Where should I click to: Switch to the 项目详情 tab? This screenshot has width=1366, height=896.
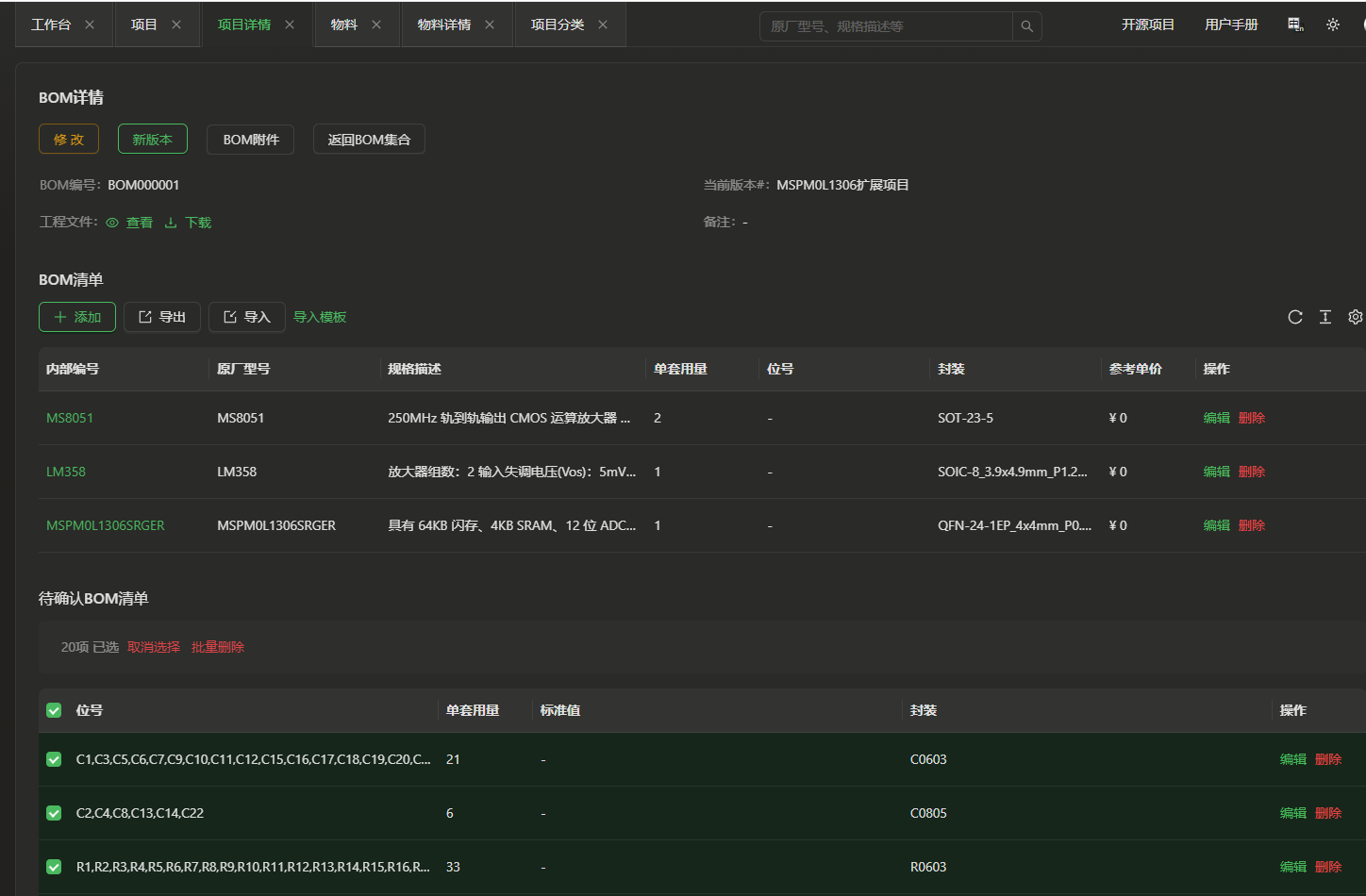point(244,25)
